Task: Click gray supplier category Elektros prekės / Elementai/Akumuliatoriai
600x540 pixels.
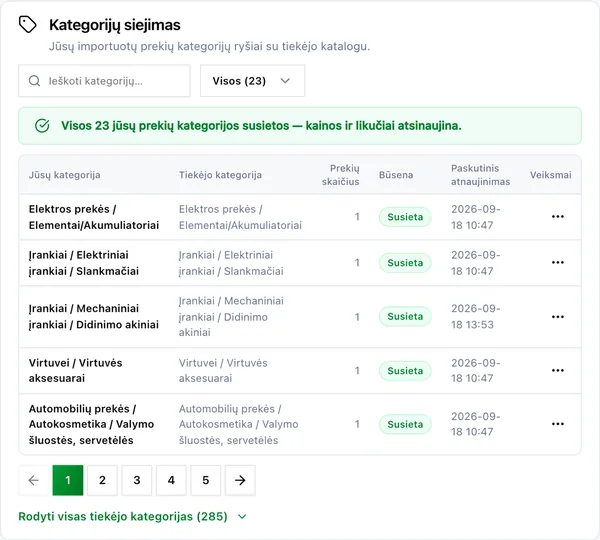Action: [x=240, y=217]
